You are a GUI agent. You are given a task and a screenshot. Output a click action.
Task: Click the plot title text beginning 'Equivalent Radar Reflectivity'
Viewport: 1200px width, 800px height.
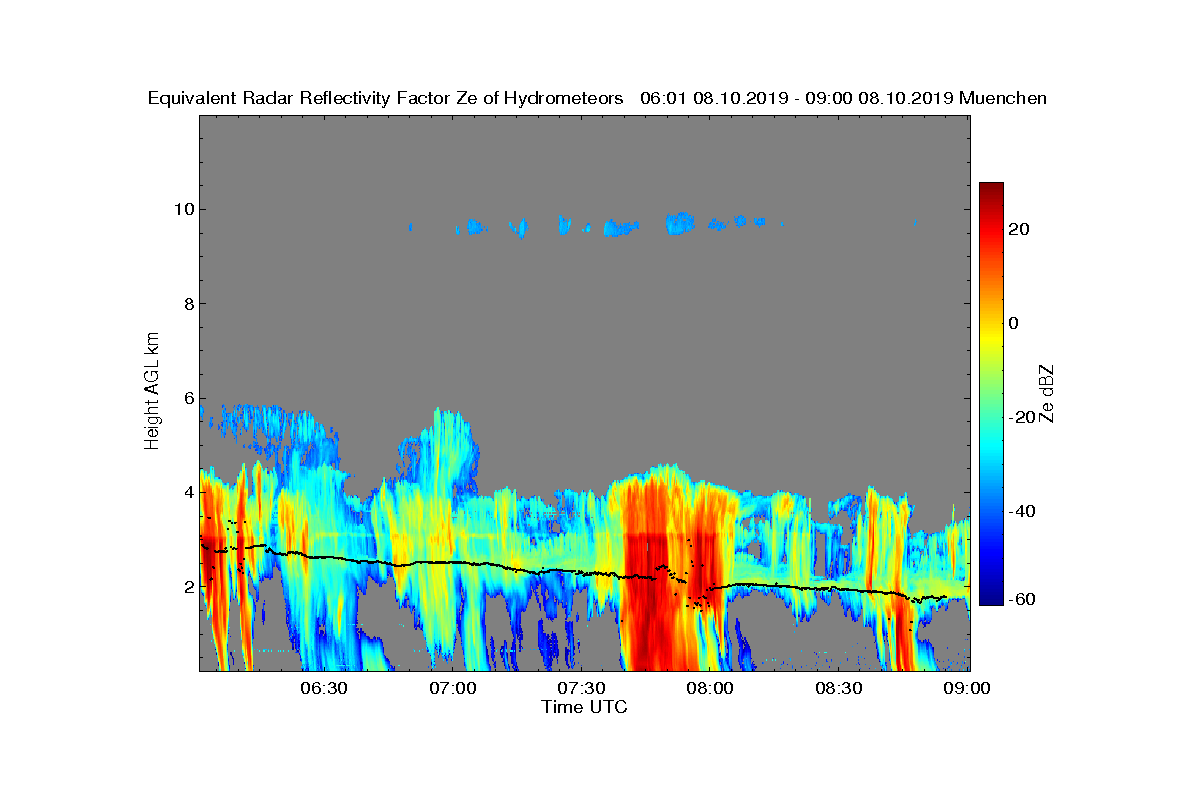(597, 98)
